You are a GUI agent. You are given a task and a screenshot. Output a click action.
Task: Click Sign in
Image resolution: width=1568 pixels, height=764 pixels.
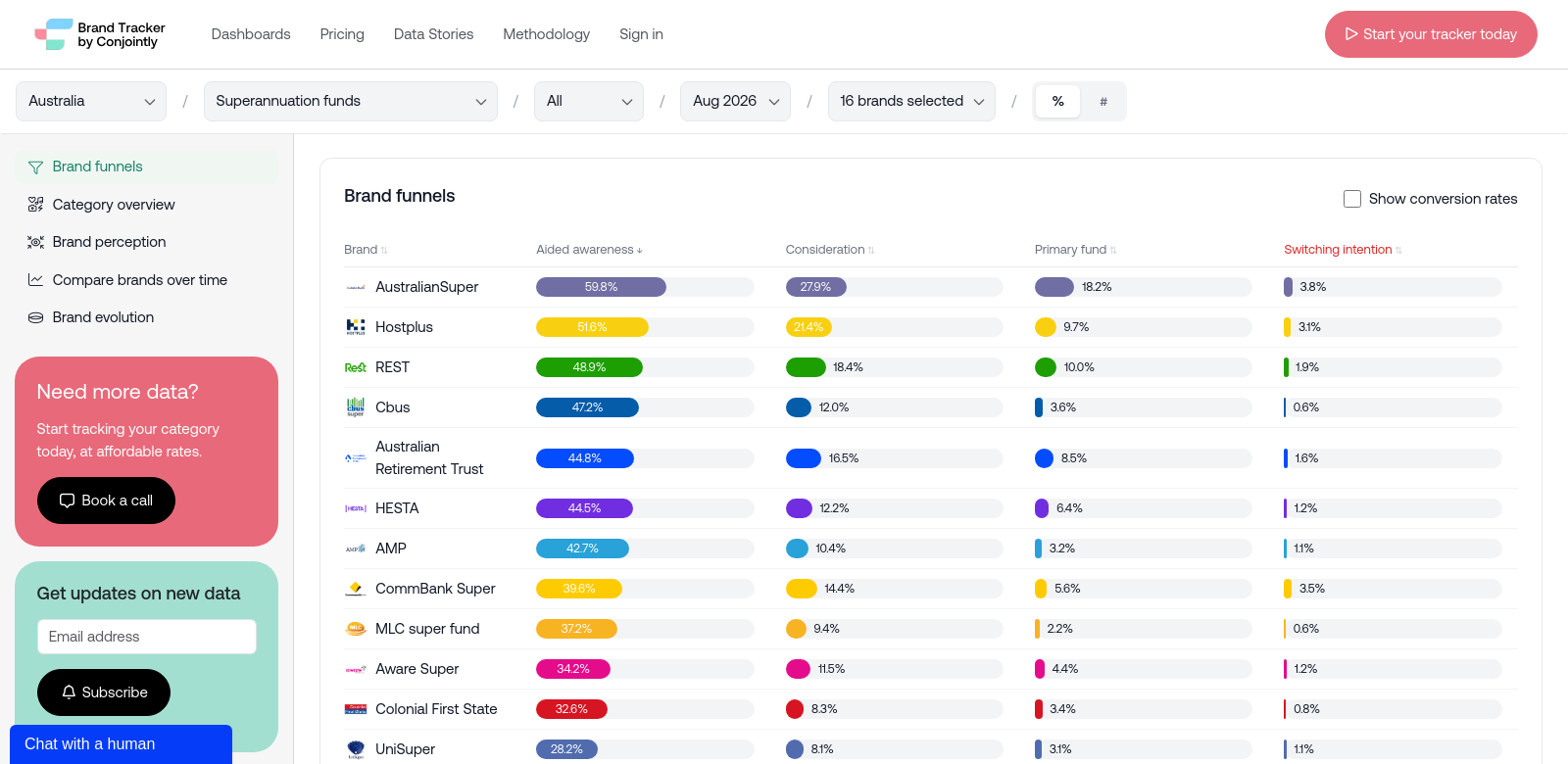(x=641, y=34)
